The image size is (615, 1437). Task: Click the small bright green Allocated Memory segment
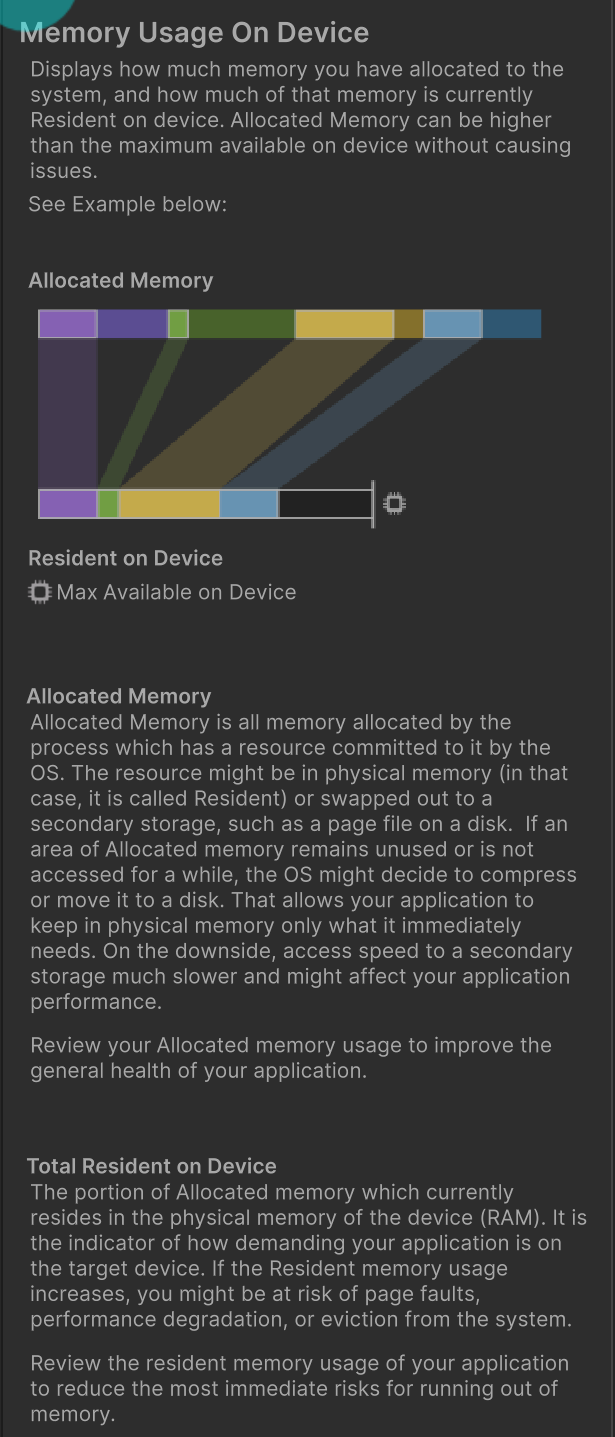pyautogui.click(x=178, y=324)
